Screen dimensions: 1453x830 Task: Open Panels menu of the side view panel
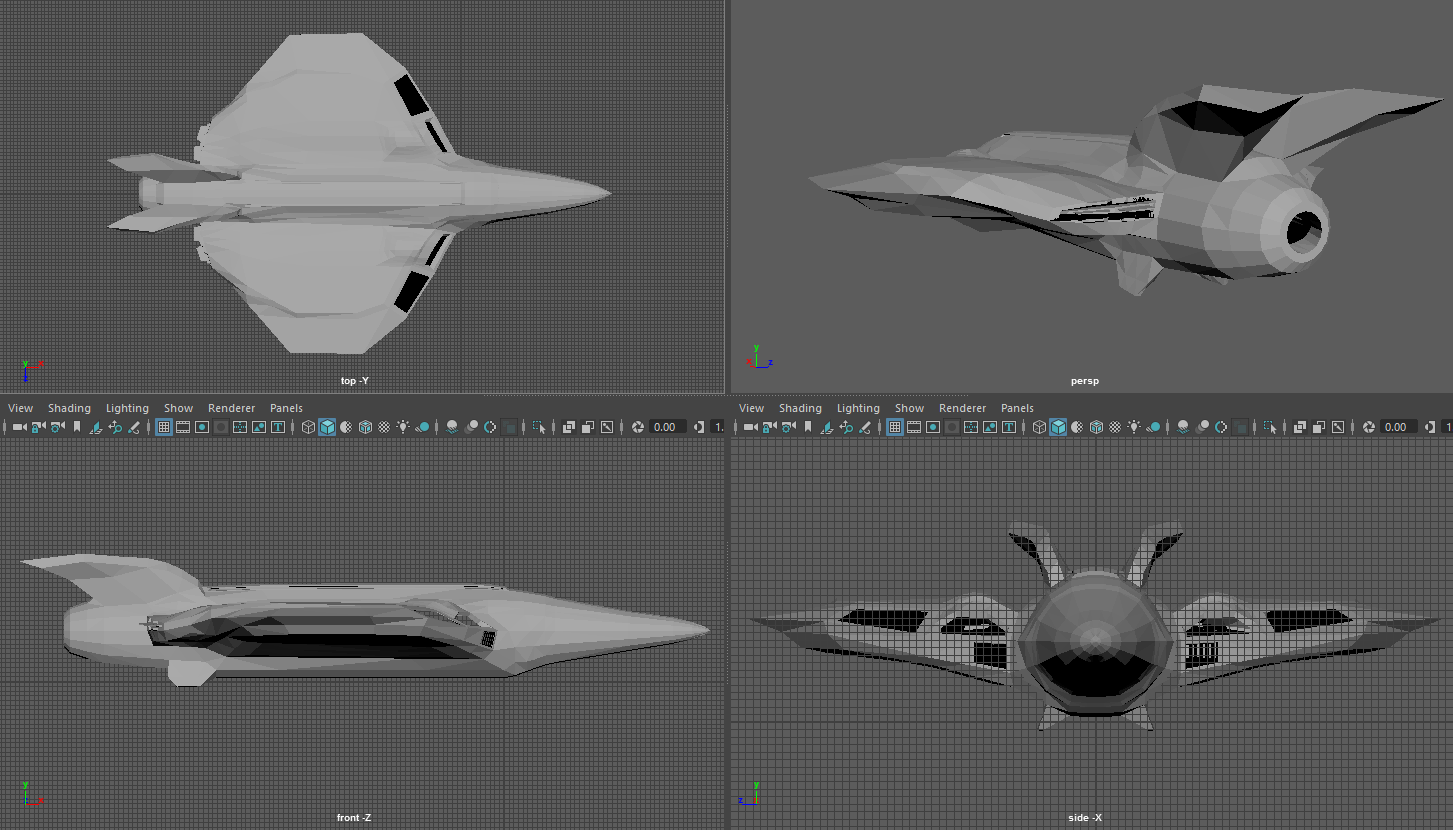click(1017, 408)
